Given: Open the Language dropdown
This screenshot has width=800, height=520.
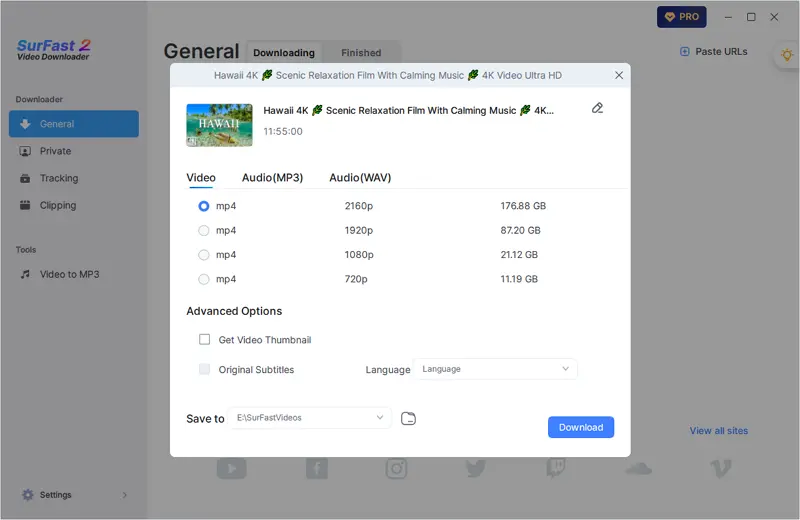Looking at the screenshot, I should 495,369.
